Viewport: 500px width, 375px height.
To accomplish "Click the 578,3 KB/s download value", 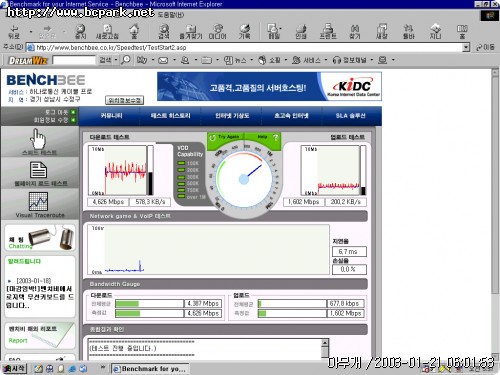I will click(x=150, y=202).
